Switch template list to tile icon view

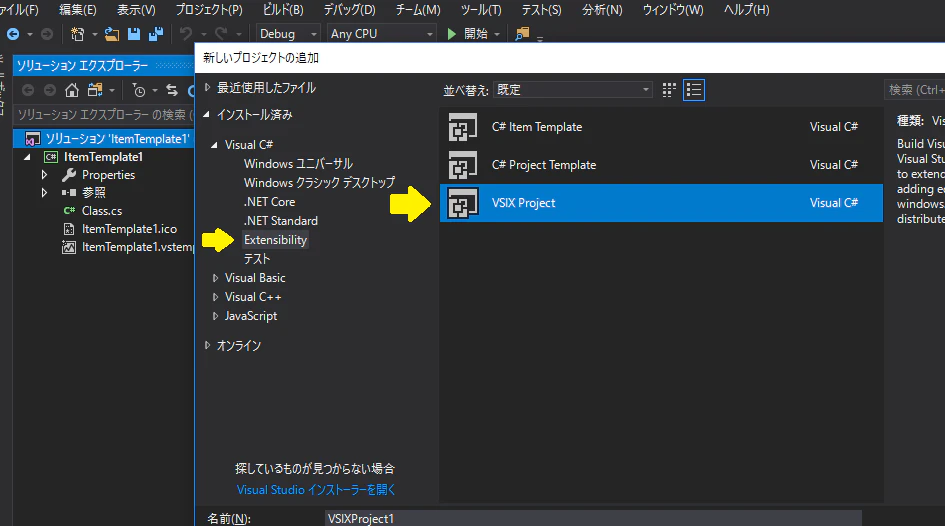coord(669,90)
